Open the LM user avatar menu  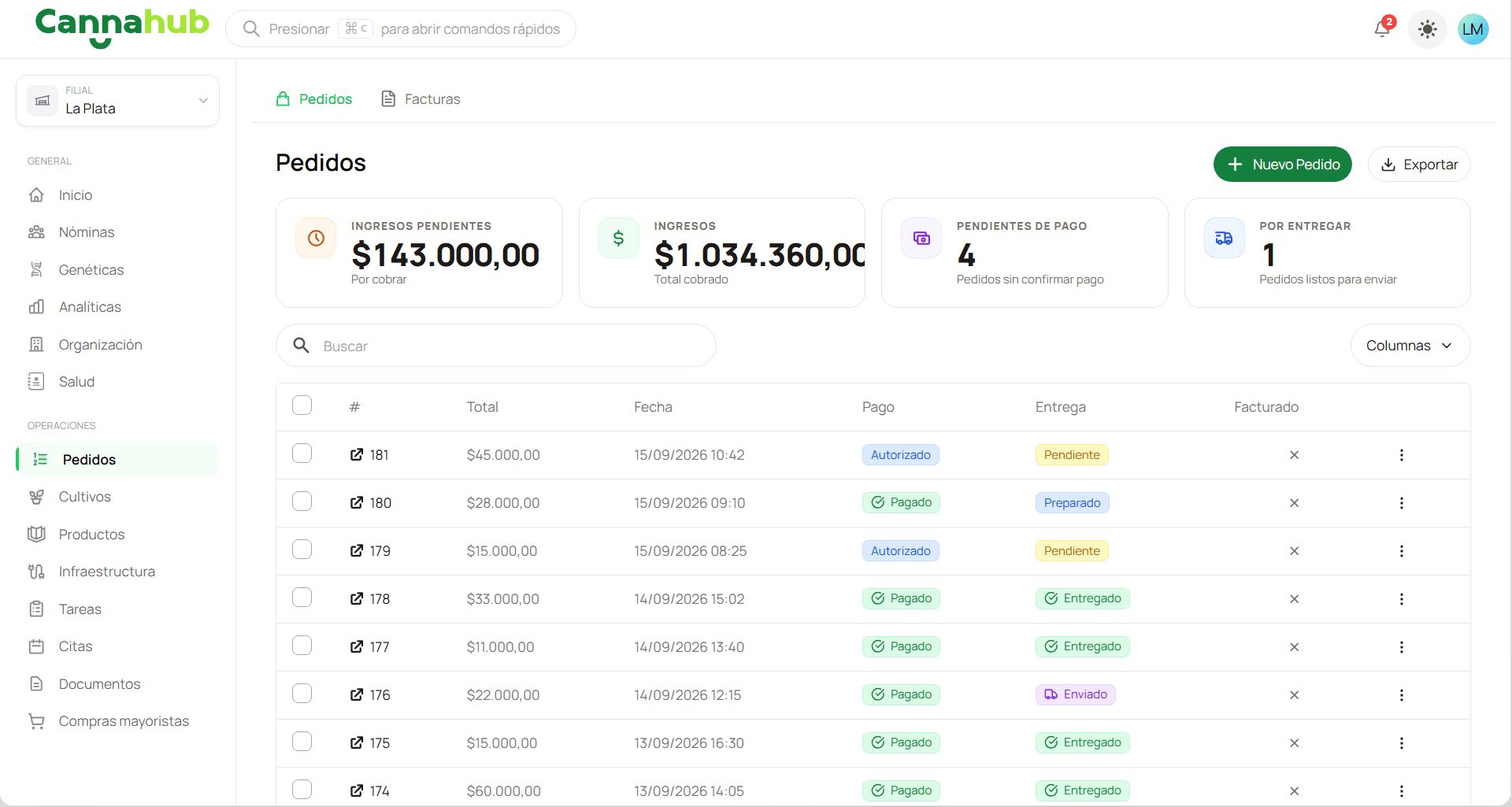pos(1473,30)
